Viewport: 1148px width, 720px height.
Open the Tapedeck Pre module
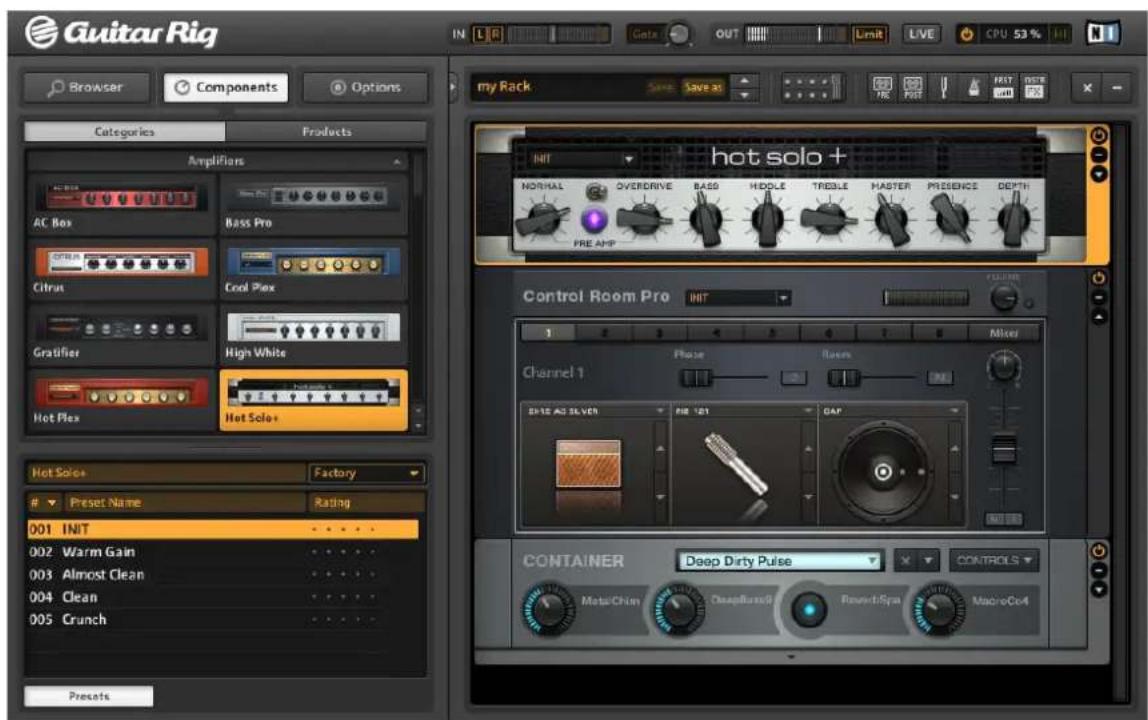click(x=882, y=87)
